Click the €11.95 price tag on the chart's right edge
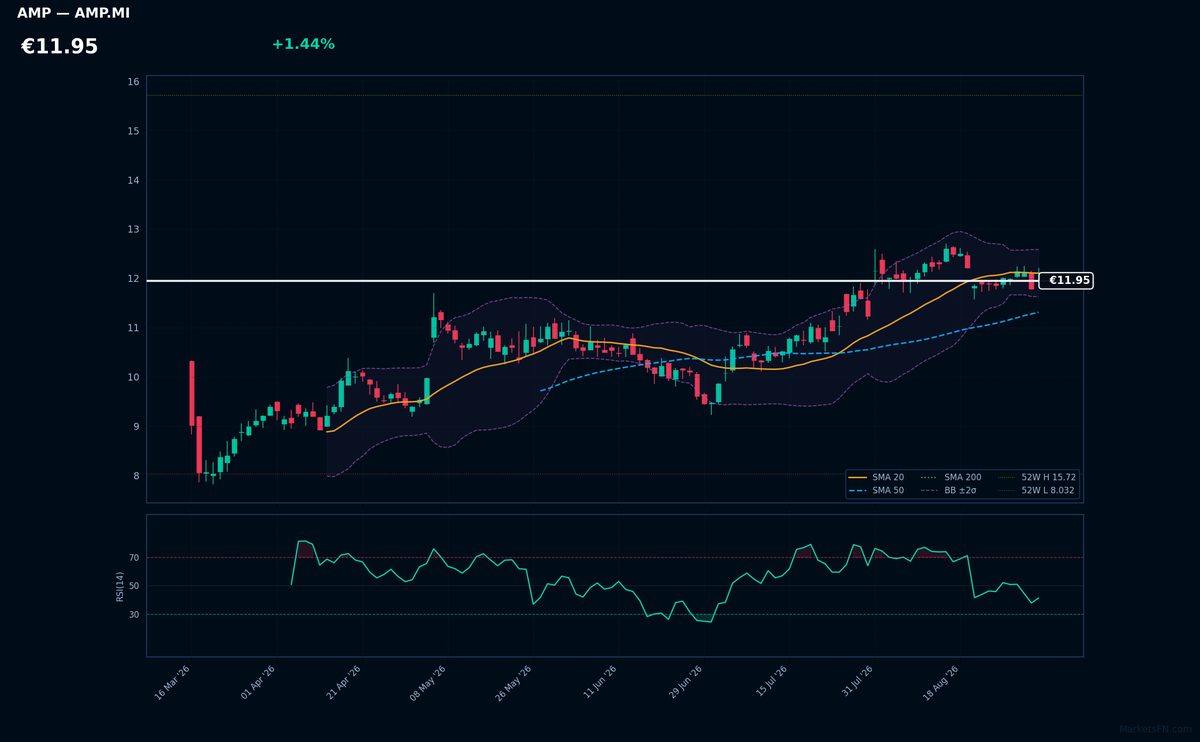Image resolution: width=1200 pixels, height=742 pixels. [1066, 281]
